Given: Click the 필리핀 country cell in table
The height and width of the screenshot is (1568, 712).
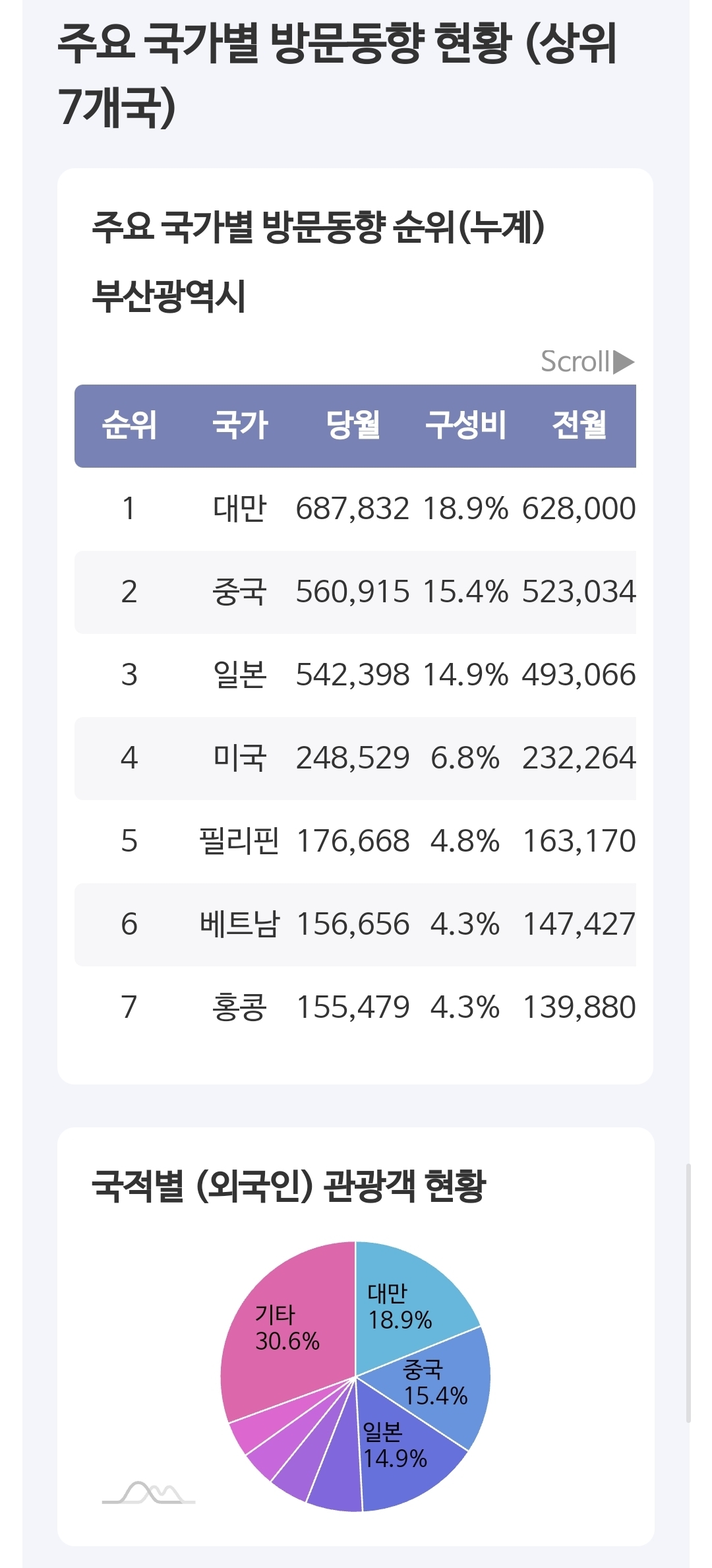Looking at the screenshot, I should click(x=240, y=841).
